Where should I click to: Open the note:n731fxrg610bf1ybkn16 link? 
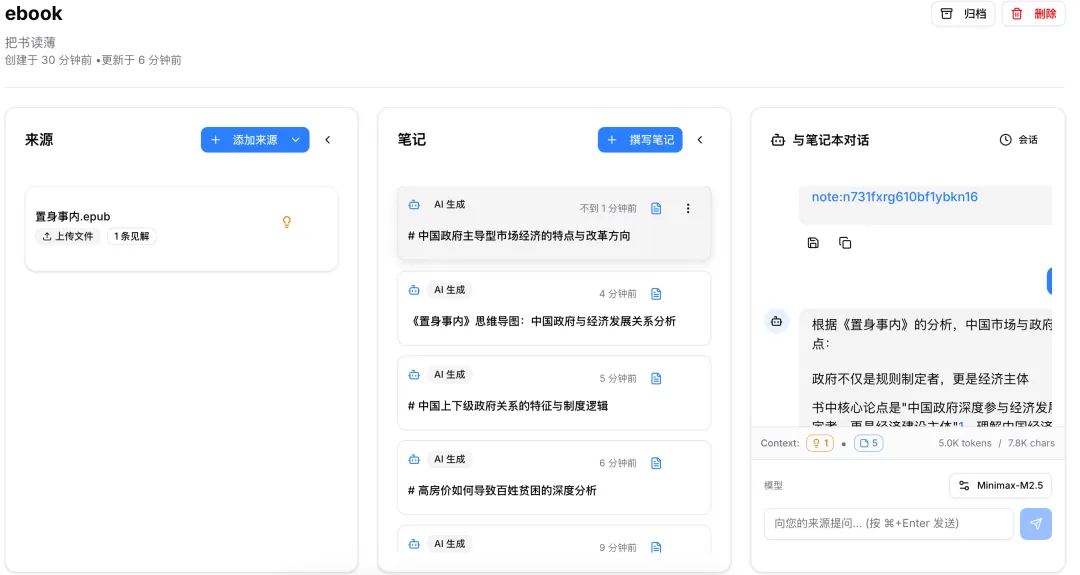tap(894, 197)
